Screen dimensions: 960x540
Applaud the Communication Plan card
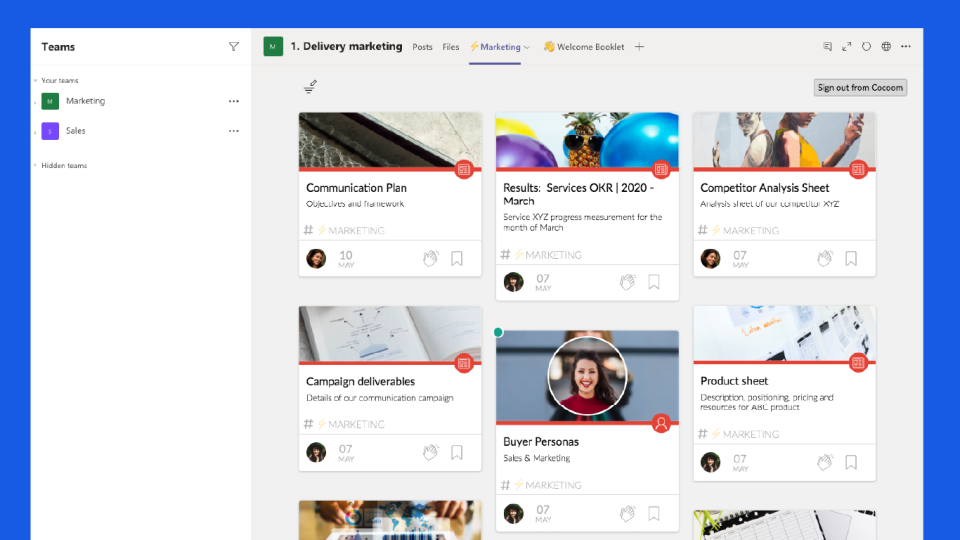[x=431, y=258]
